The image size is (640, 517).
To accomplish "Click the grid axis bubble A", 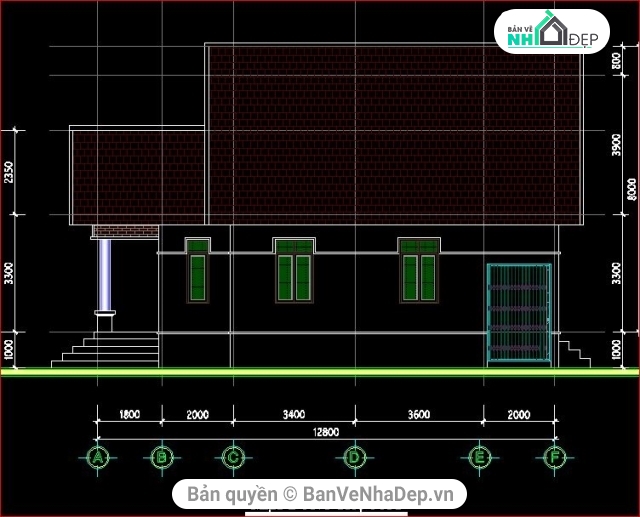I will [97, 458].
